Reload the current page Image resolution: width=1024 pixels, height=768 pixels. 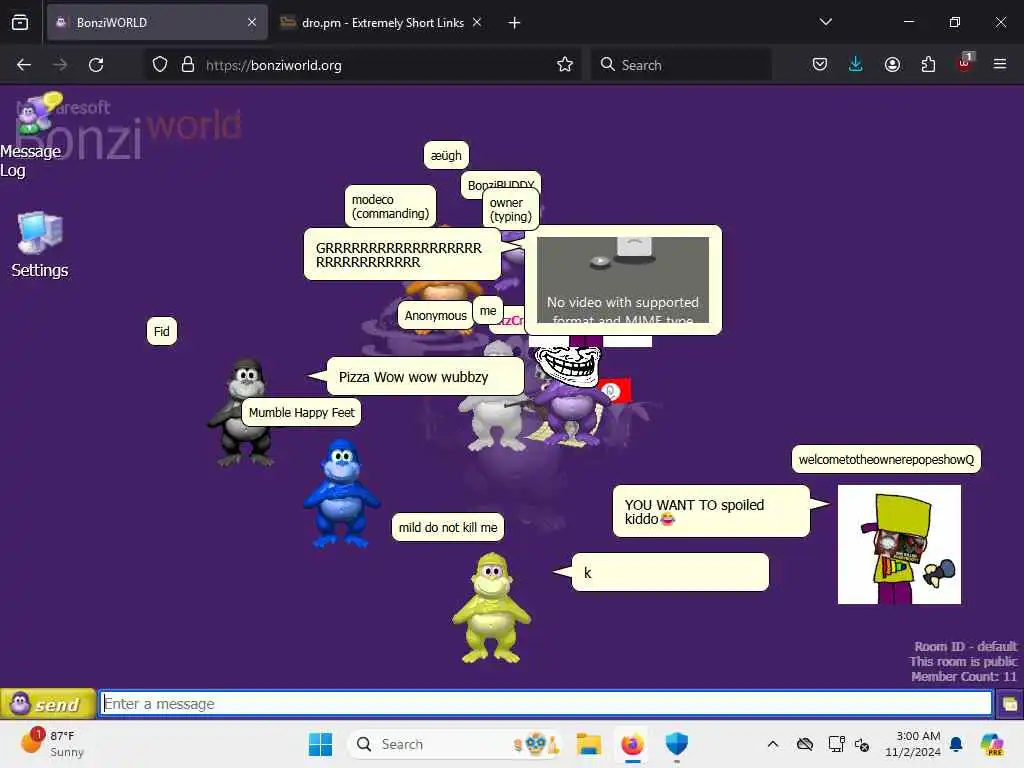(x=96, y=65)
